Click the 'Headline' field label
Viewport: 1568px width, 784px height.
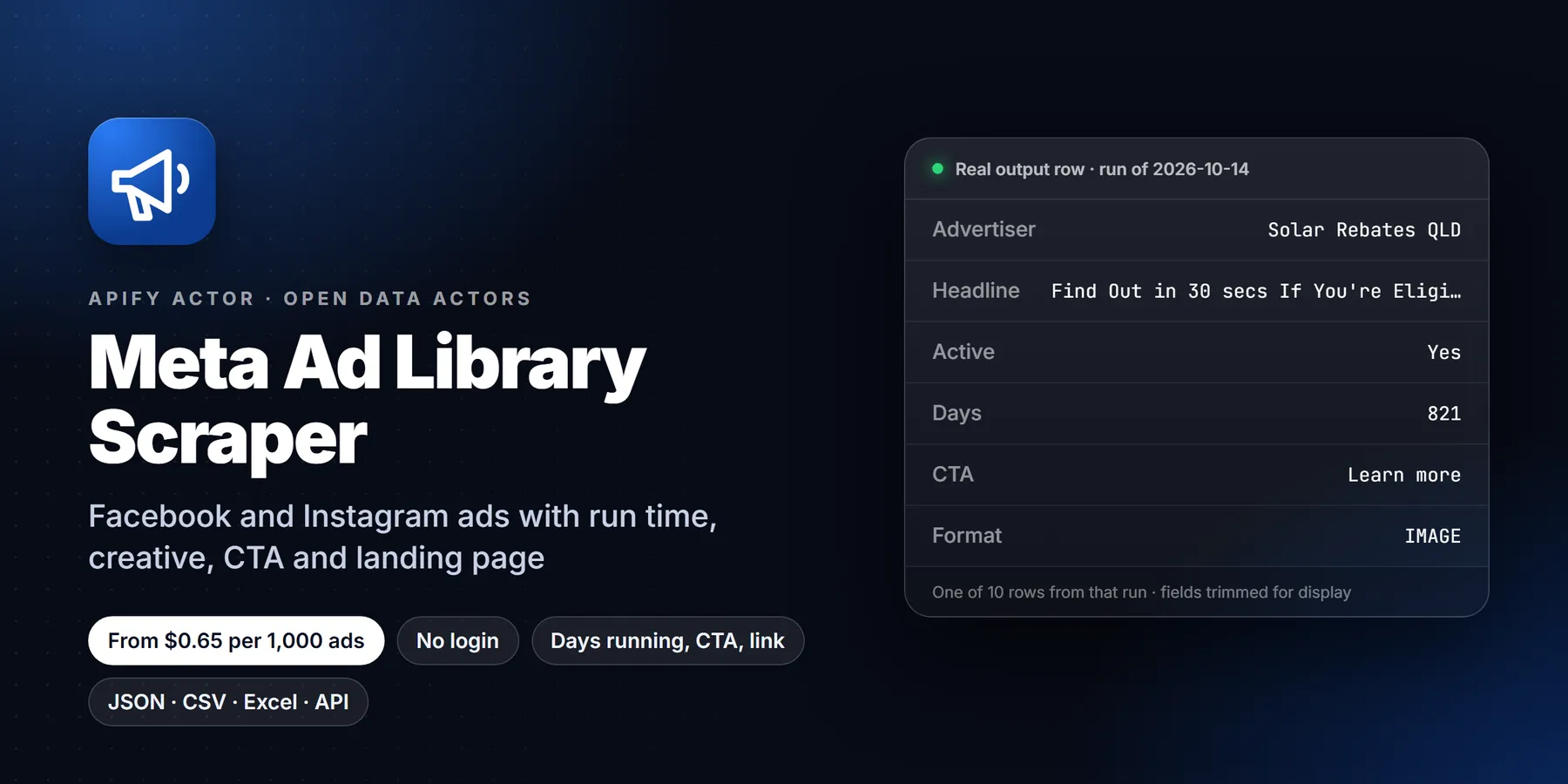point(976,291)
